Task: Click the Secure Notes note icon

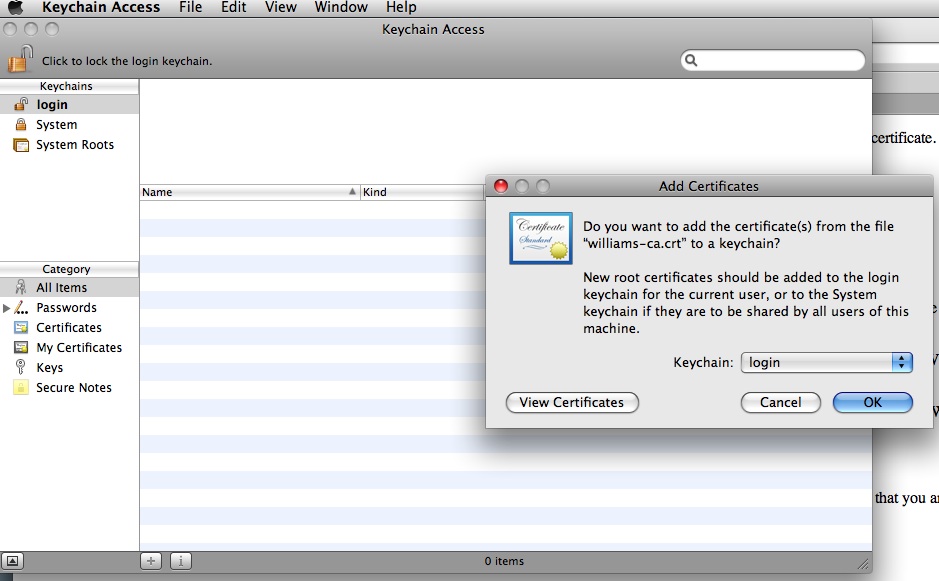Action: 21,388
